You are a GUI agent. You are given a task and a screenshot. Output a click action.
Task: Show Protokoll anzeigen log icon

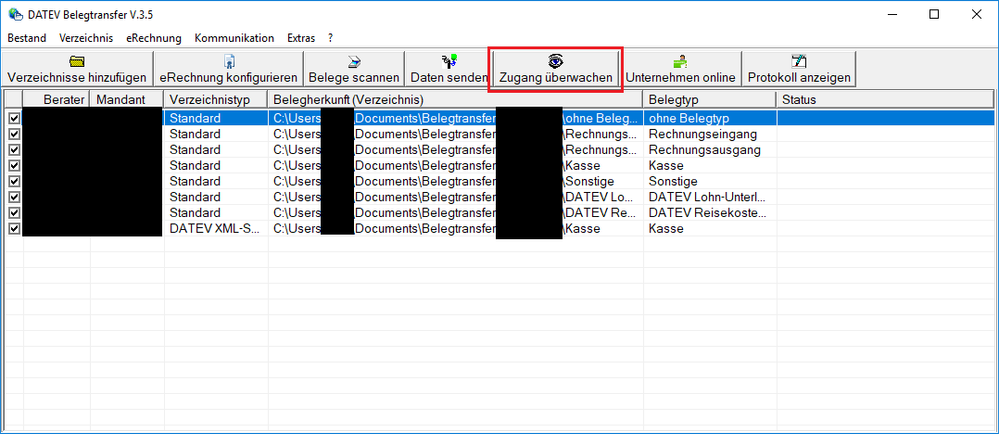click(798, 61)
